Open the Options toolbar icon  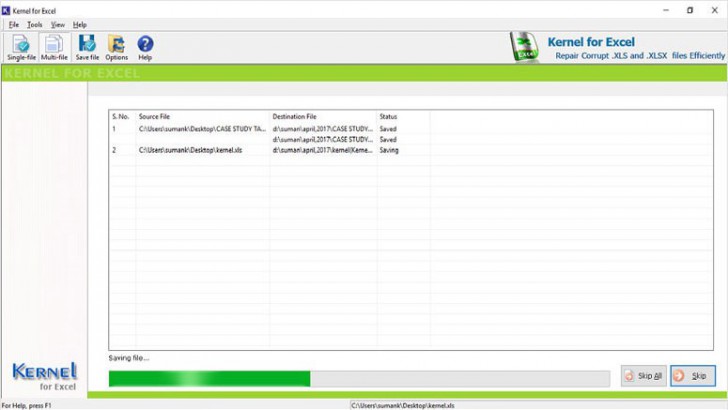pos(116,47)
